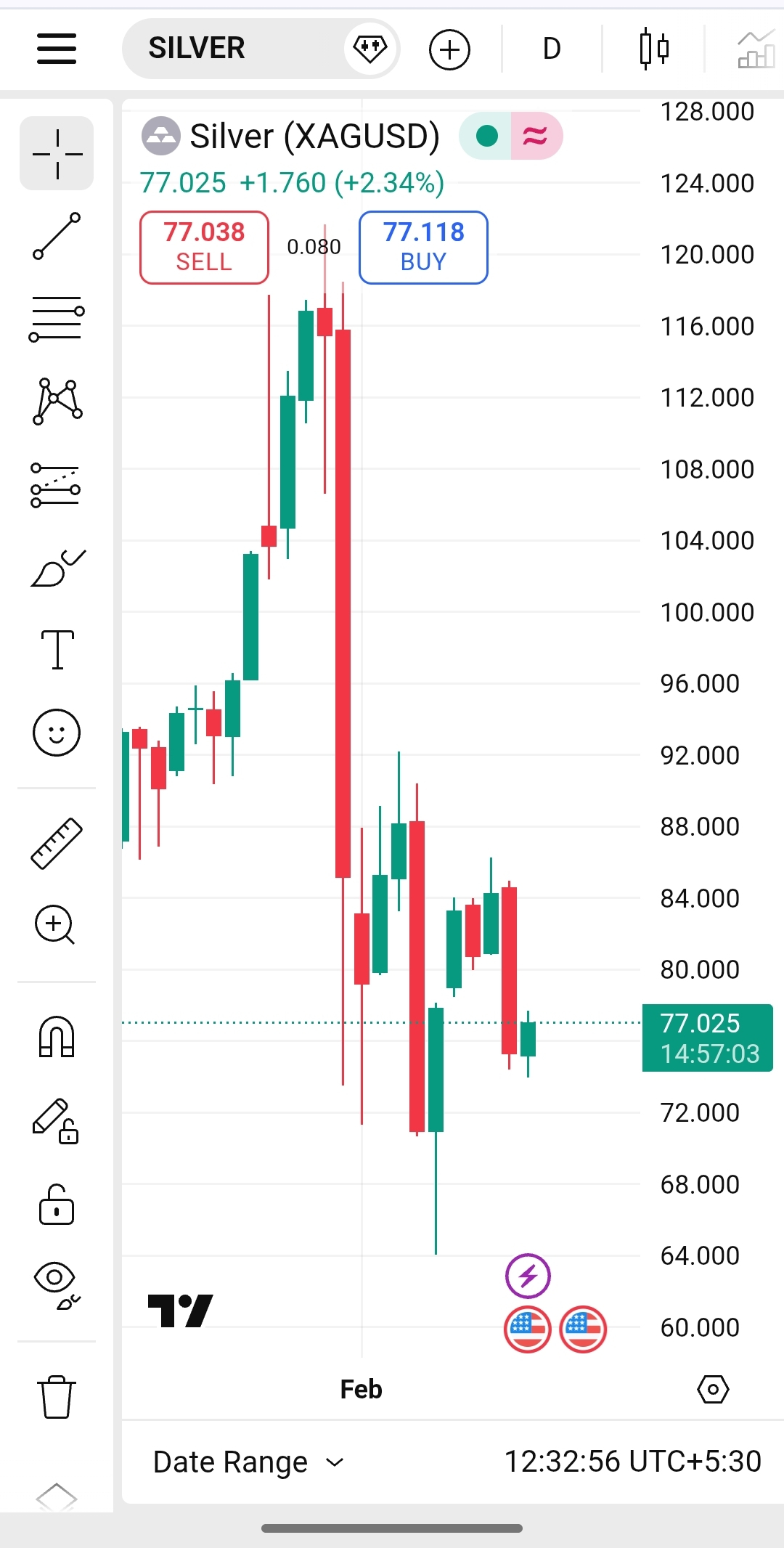Toggle lock all drawing tools
This screenshot has width=784, height=1548.
pyautogui.click(x=57, y=1205)
